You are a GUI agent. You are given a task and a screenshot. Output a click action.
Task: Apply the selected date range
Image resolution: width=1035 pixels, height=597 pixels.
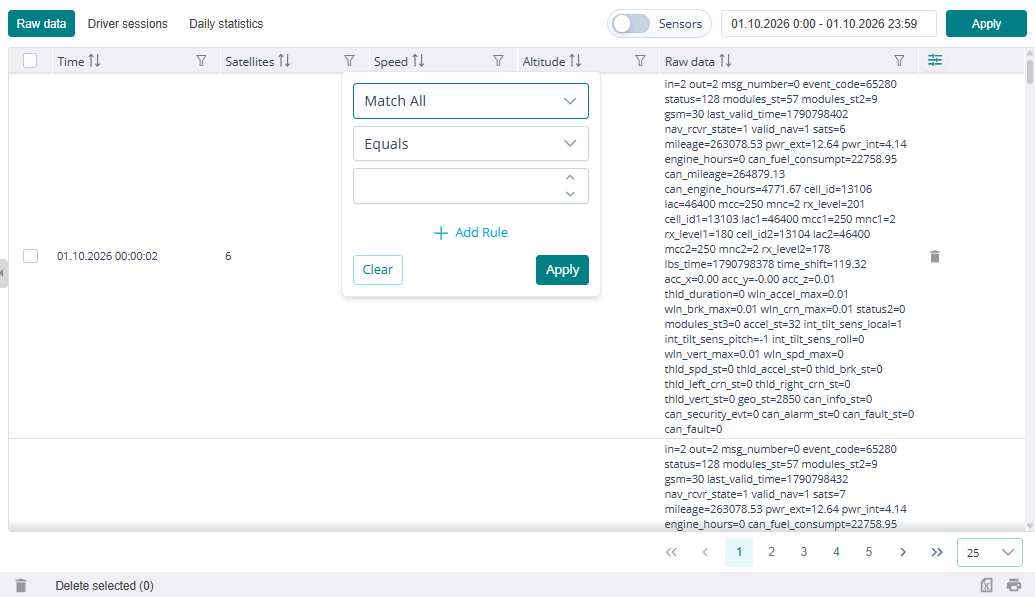point(986,24)
